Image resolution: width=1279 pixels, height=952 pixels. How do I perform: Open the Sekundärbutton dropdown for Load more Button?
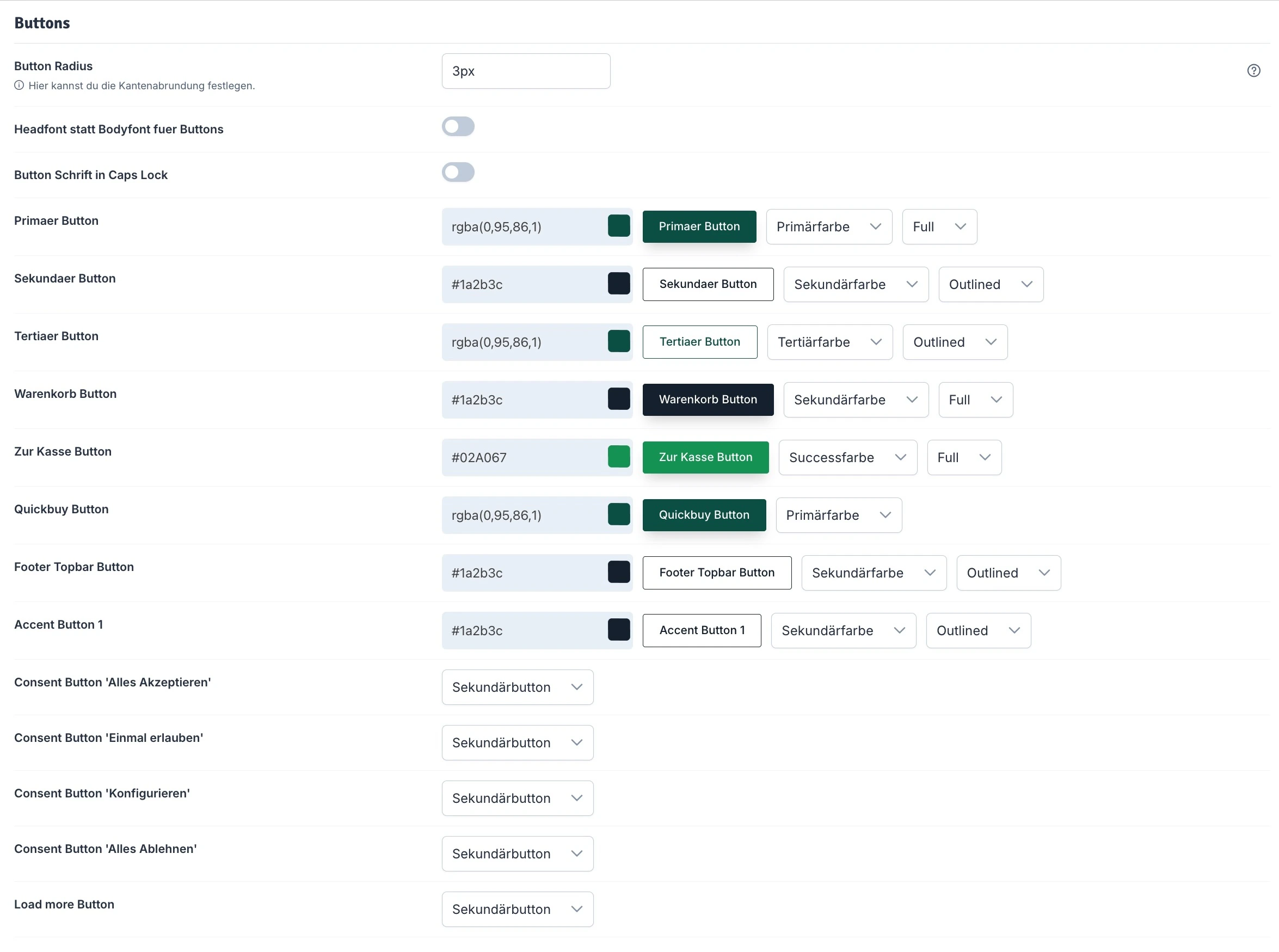click(517, 909)
